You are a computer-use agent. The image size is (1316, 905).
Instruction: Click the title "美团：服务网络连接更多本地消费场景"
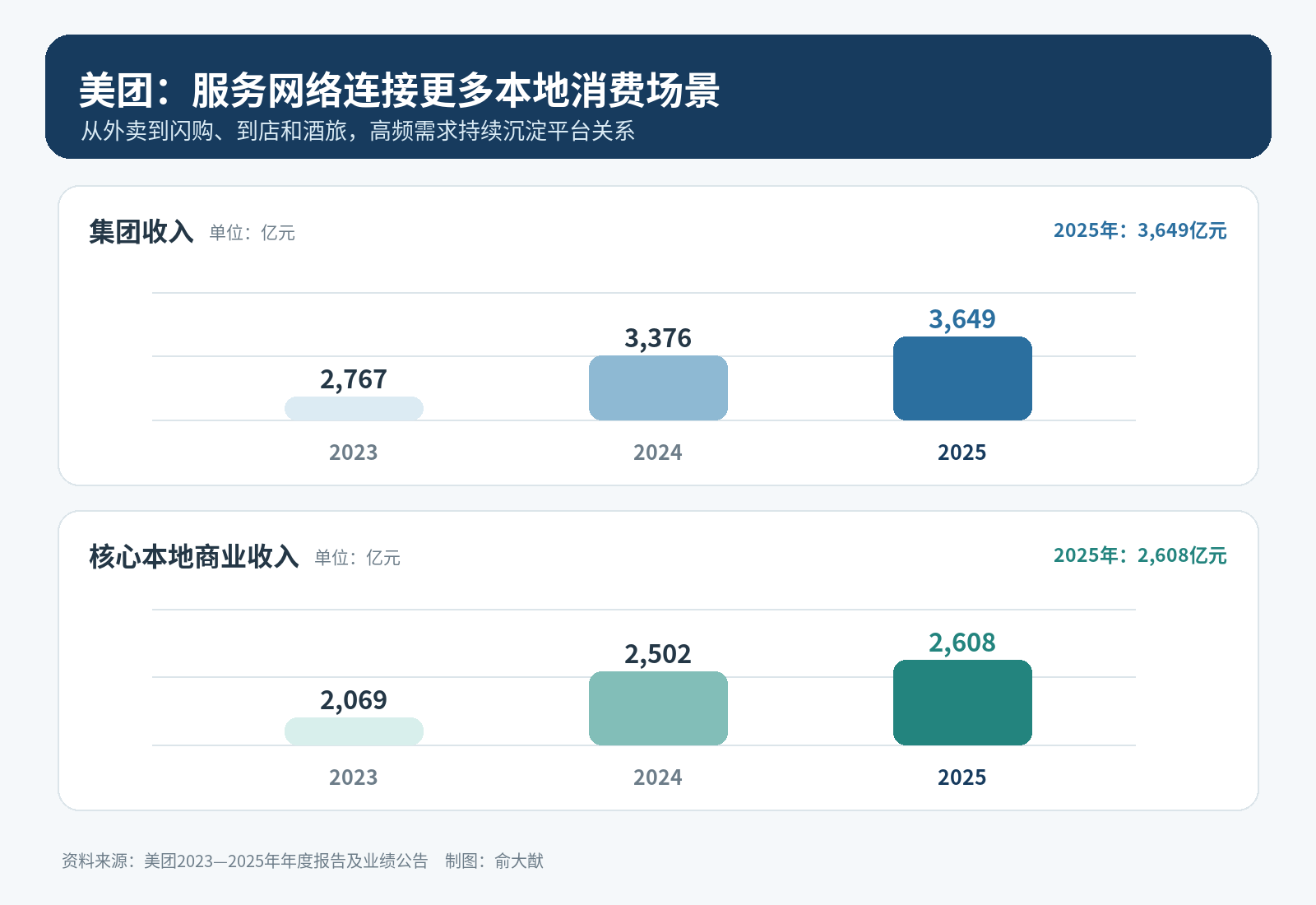400,90
